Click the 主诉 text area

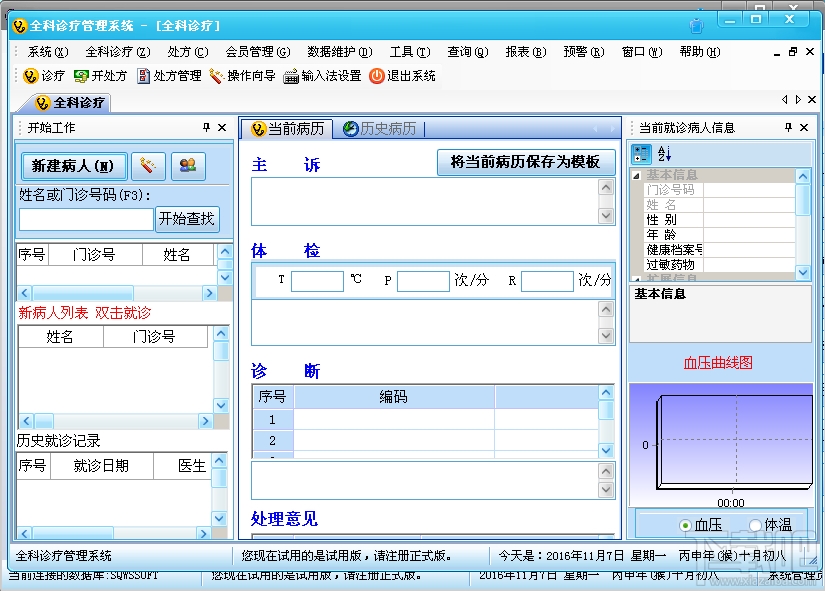coord(425,202)
